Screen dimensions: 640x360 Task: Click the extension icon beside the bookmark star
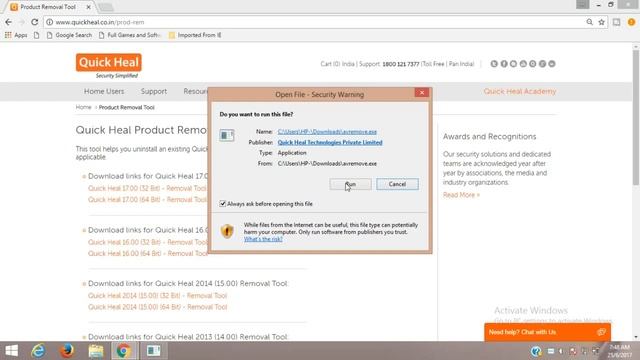click(x=616, y=22)
